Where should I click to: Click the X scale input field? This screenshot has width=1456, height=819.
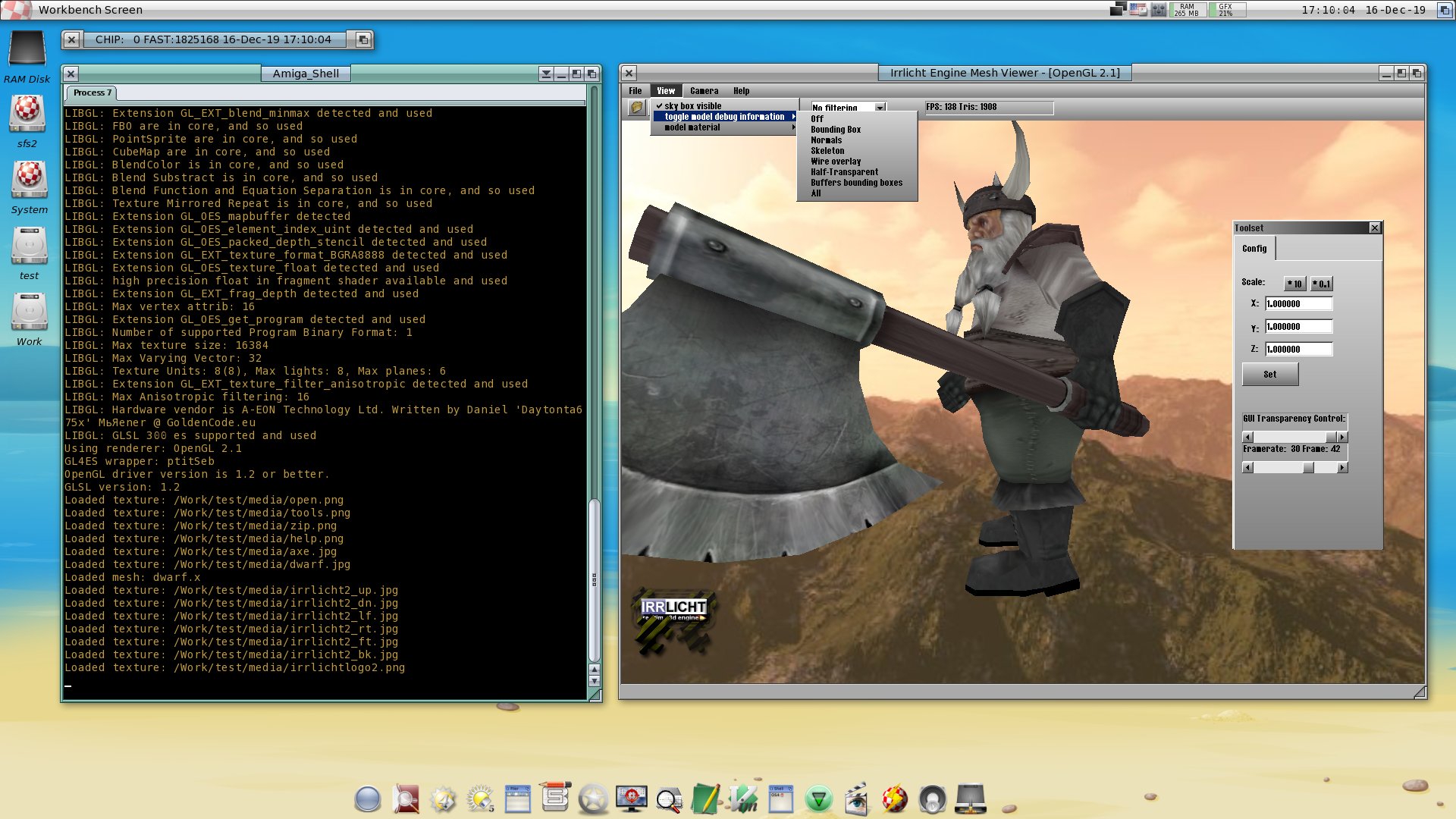[x=1298, y=304]
